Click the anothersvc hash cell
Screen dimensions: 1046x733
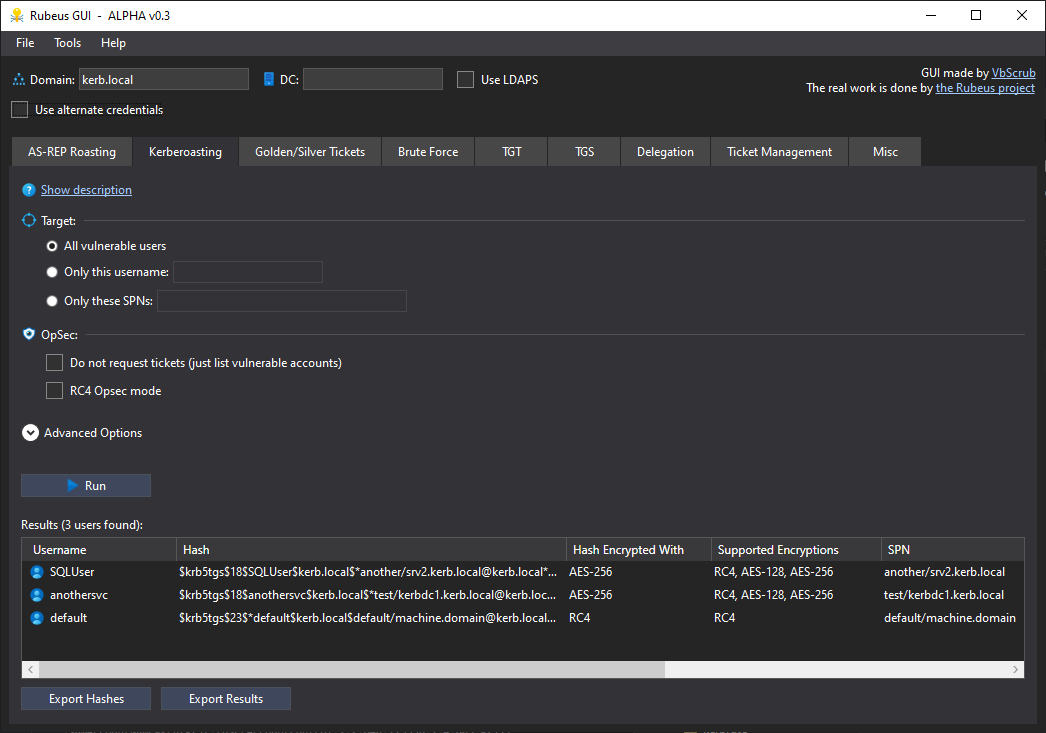368,595
